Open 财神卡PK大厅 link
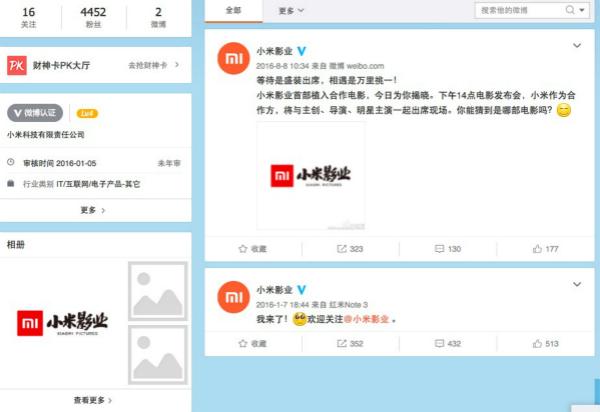This screenshot has width=600, height=412. point(61,65)
